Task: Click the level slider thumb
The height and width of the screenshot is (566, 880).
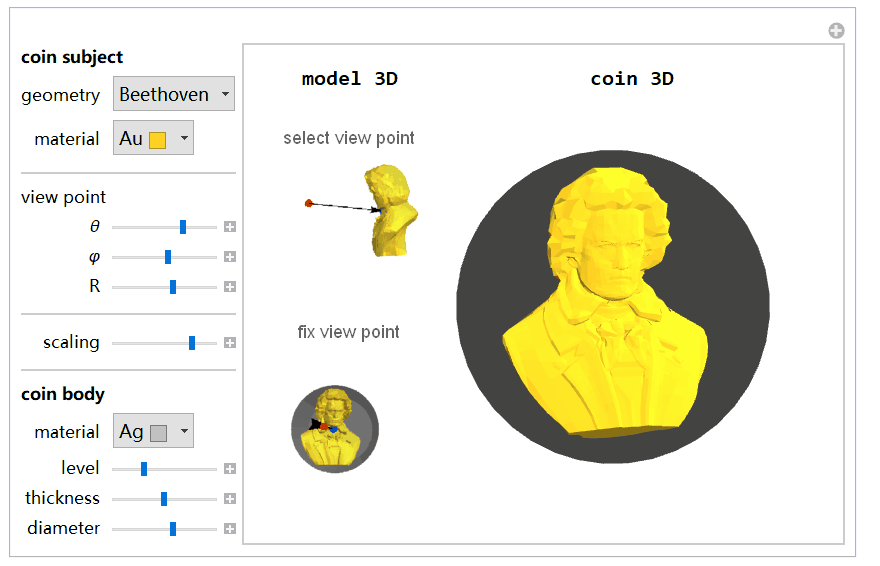Action: (144, 468)
